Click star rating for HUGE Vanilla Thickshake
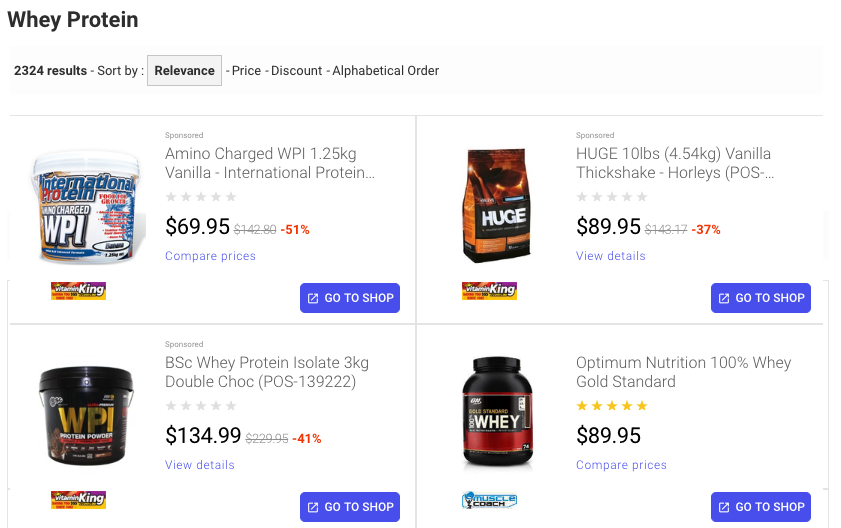 612,197
